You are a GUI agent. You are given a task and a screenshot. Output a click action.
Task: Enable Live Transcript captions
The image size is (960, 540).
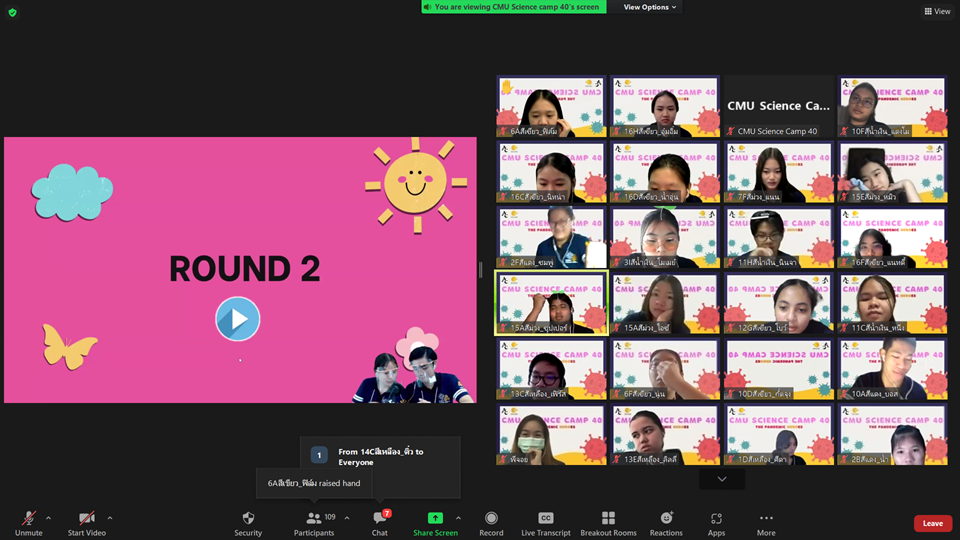point(546,522)
